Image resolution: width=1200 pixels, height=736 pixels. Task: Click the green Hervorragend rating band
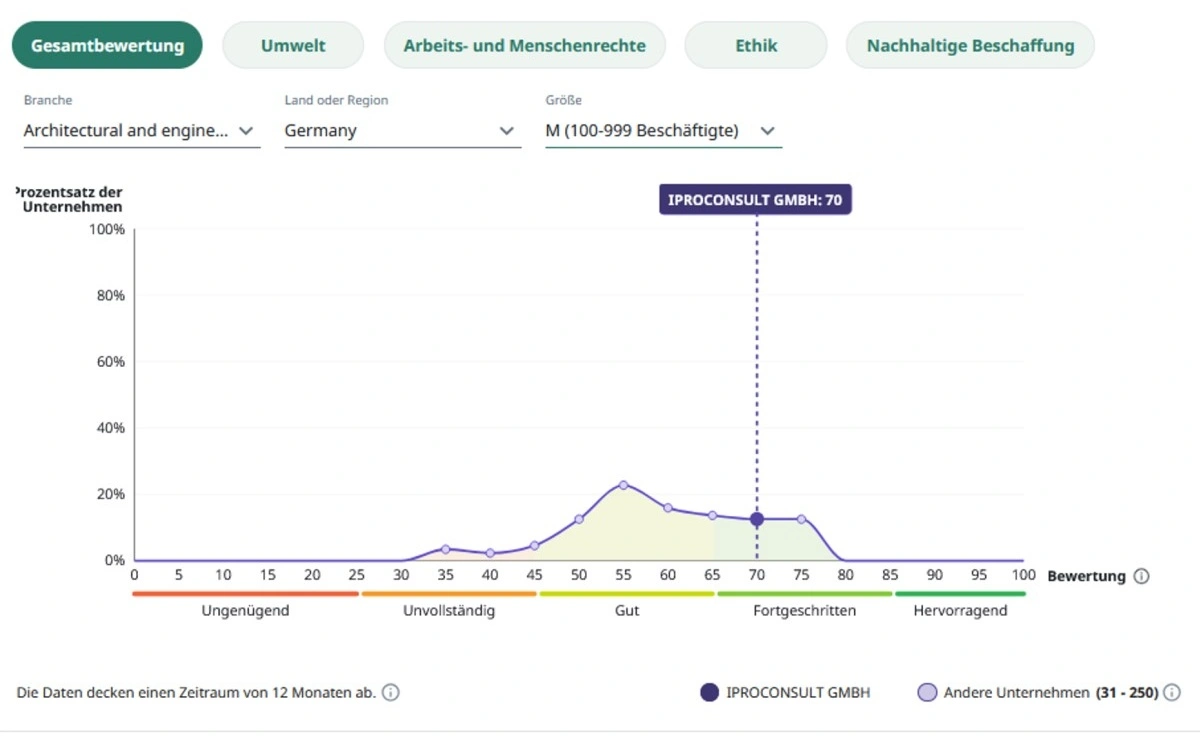[960, 594]
